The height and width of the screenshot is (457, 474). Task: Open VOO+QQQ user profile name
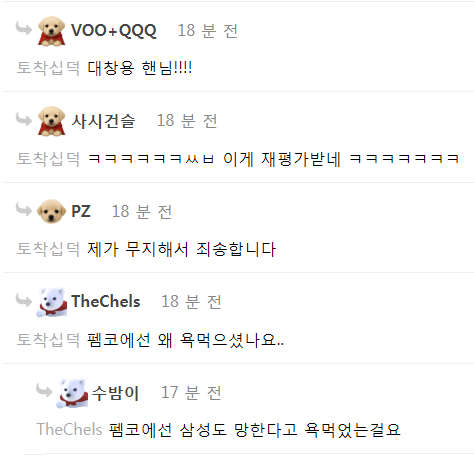[114, 31]
